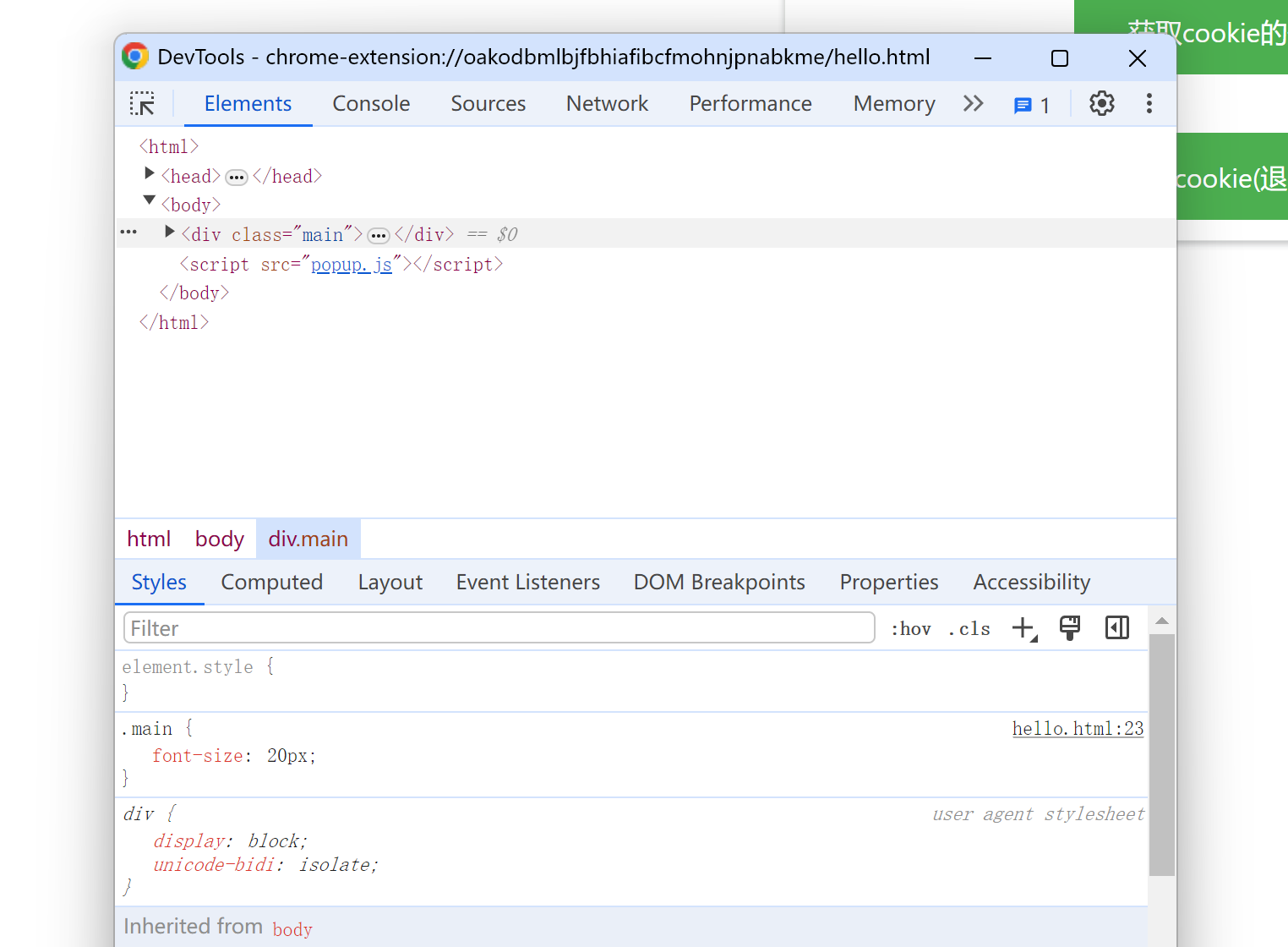Select body in the breadcrumb bar

220,539
